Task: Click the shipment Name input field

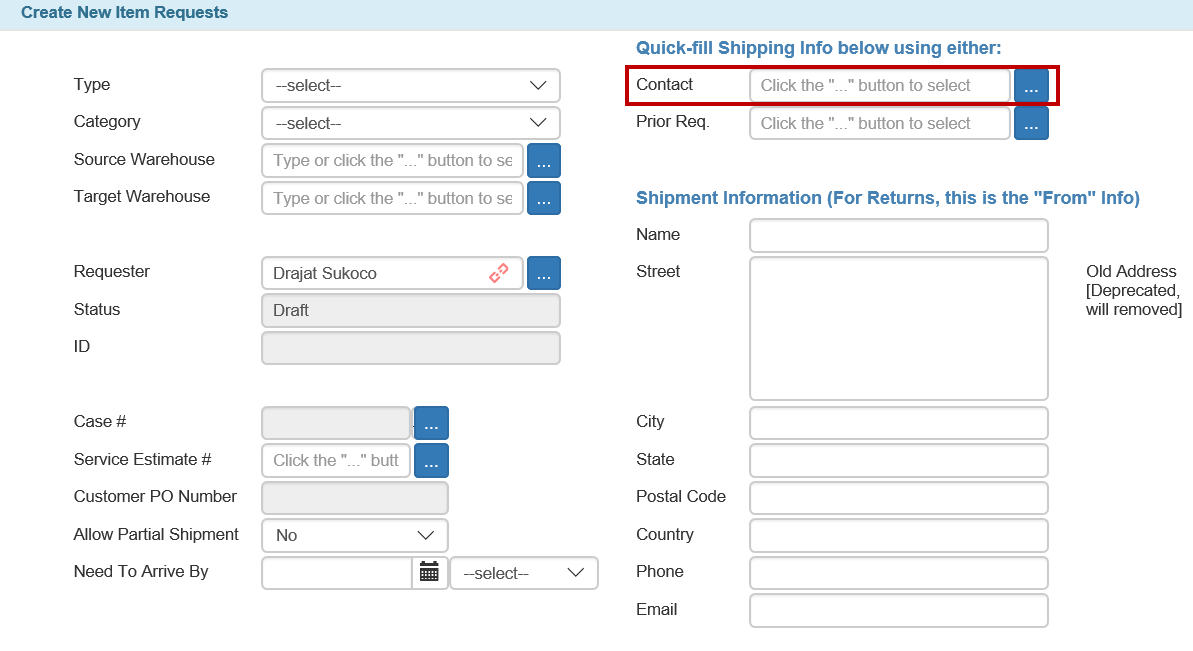Action: (898, 236)
